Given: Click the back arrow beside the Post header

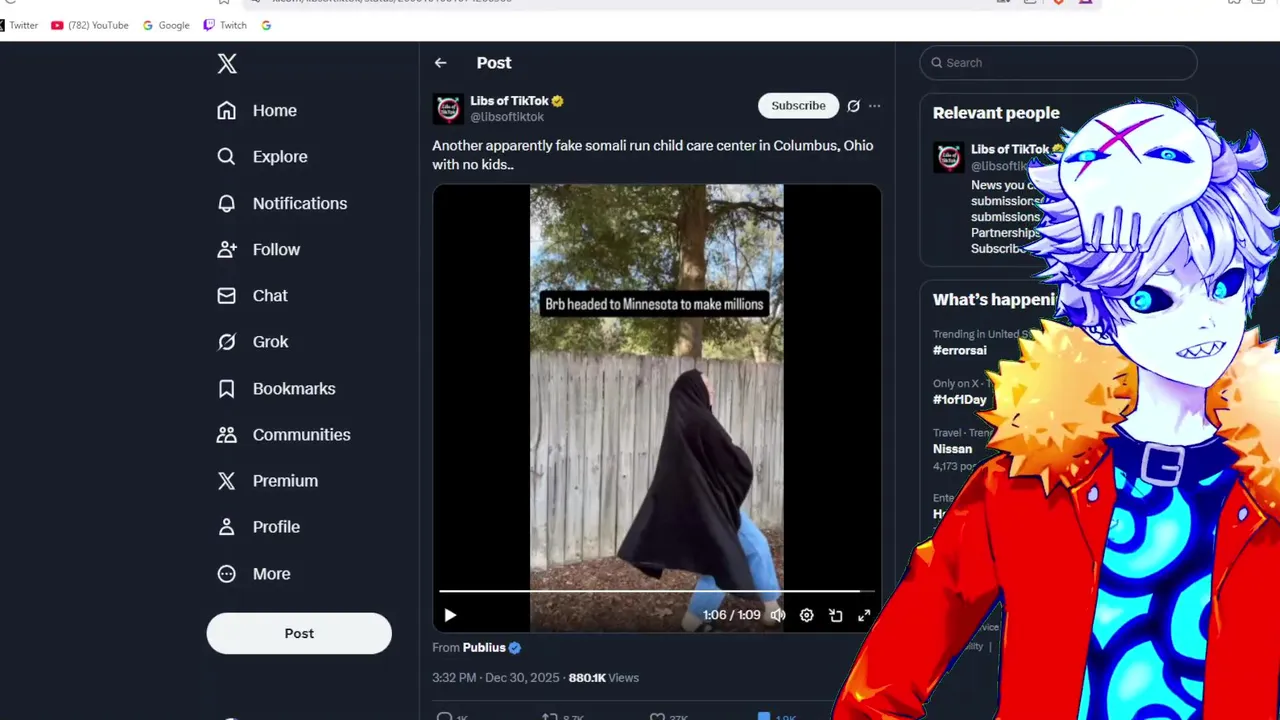Looking at the screenshot, I should [x=441, y=63].
